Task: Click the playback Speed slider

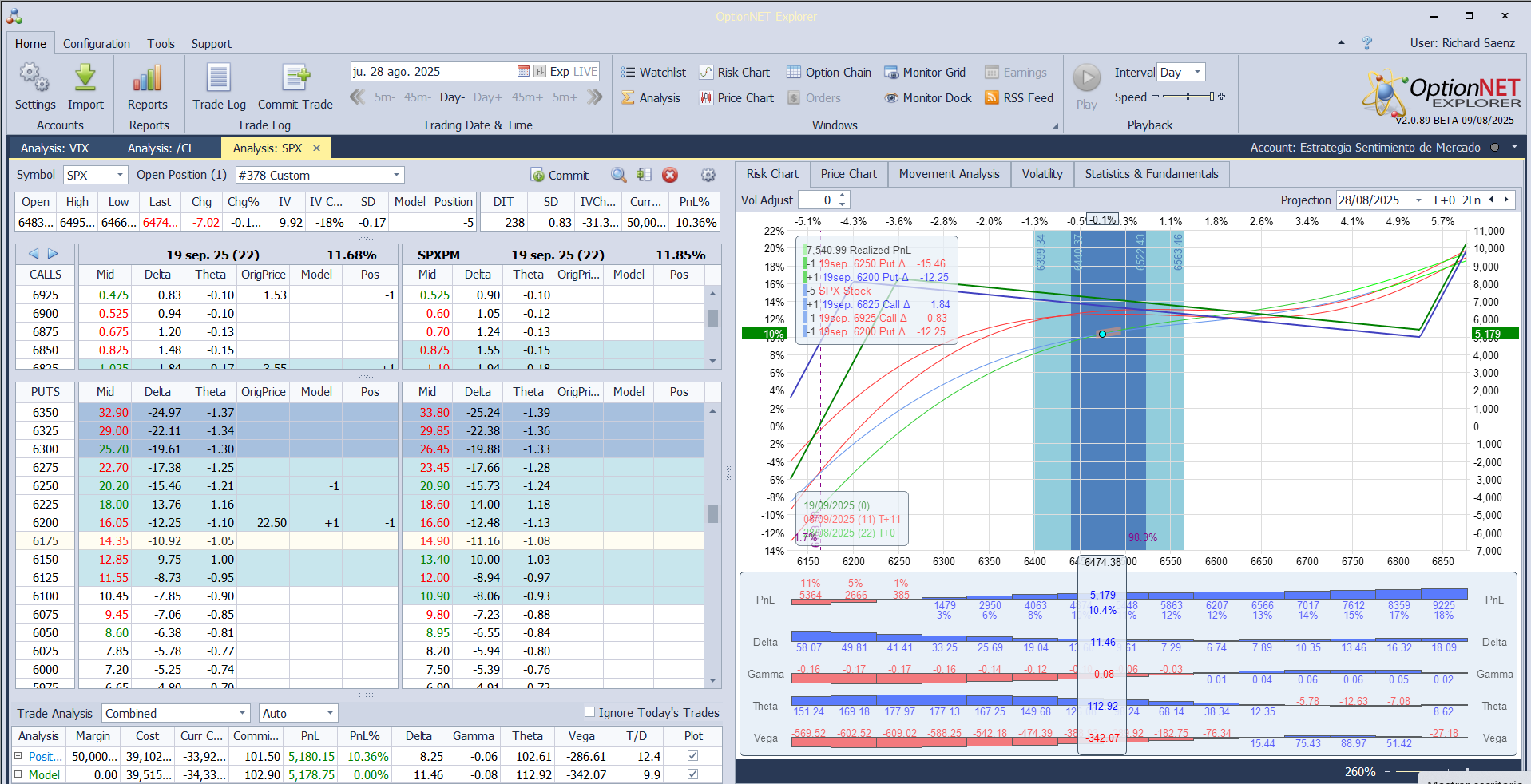Action: [1188, 97]
